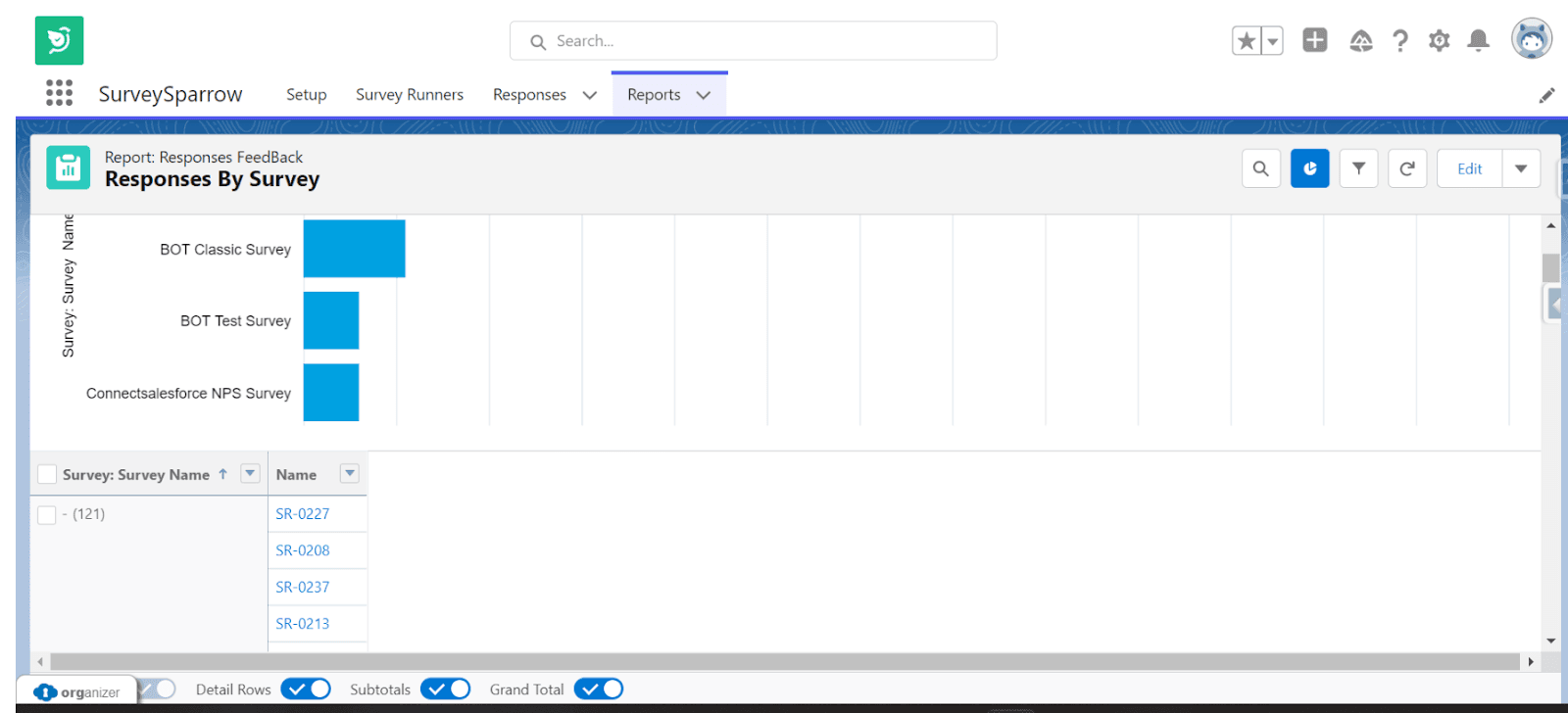Open the App Launcher grid icon
This screenshot has width=1568, height=713.
[x=59, y=93]
